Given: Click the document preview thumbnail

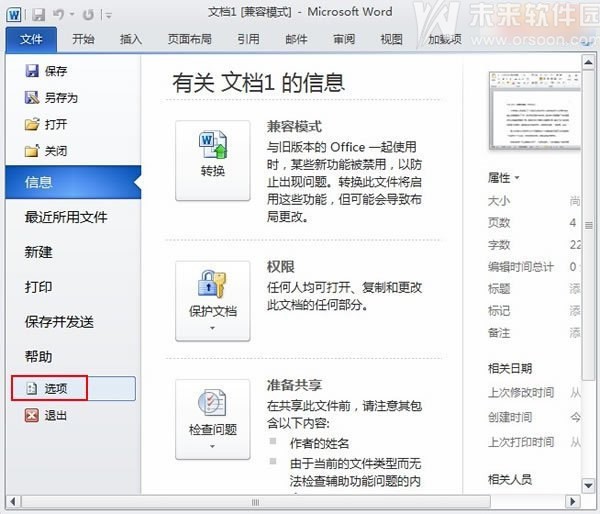Looking at the screenshot, I should [x=535, y=110].
